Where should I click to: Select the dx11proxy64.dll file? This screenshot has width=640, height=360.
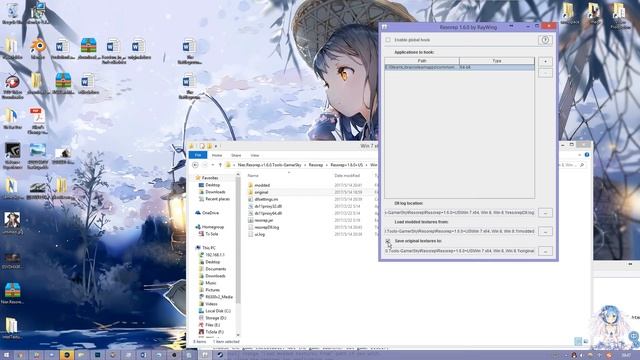click(268, 213)
